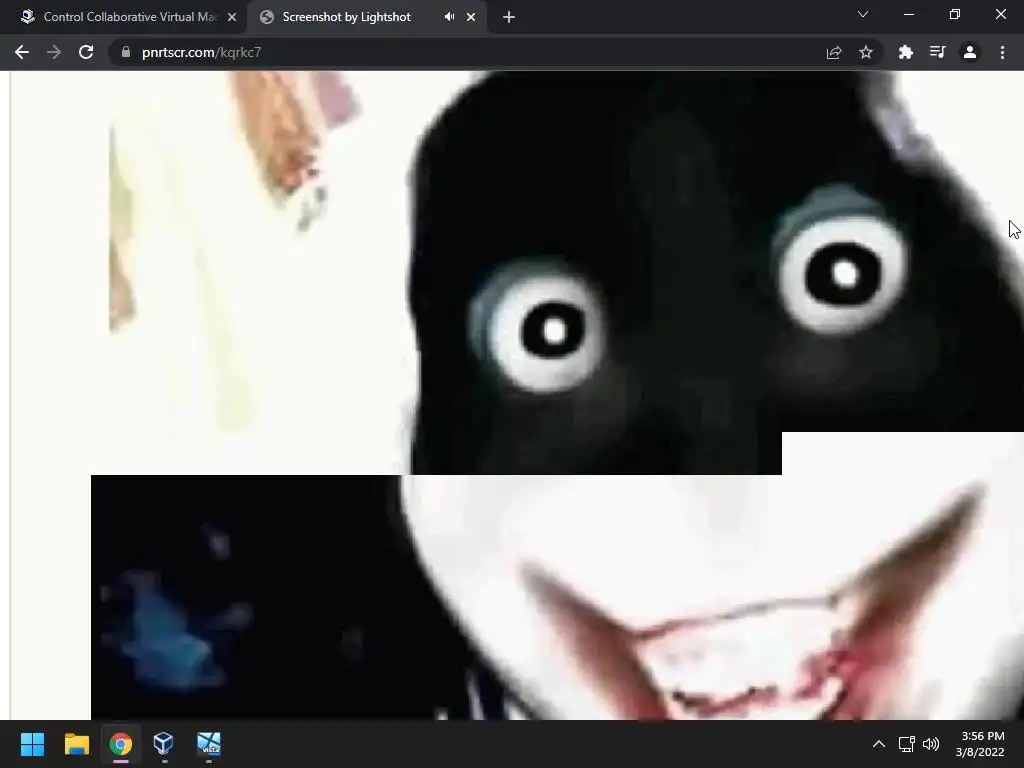Open the Extensions puzzle icon
Viewport: 1024px width, 768px height.
tap(905, 52)
